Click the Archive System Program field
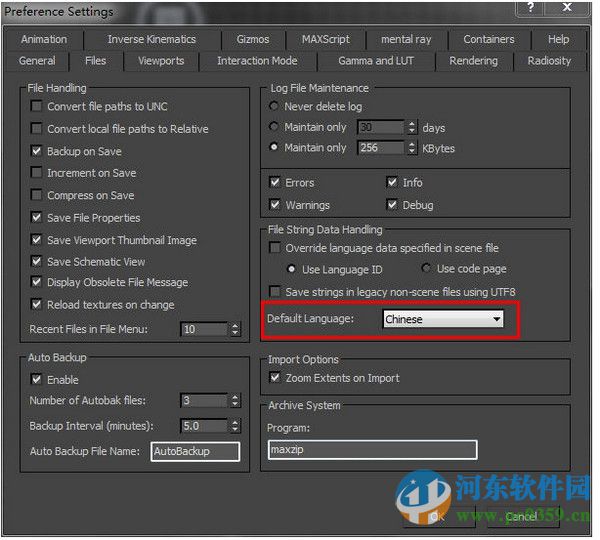600x540 pixels. pyautogui.click(x=373, y=450)
